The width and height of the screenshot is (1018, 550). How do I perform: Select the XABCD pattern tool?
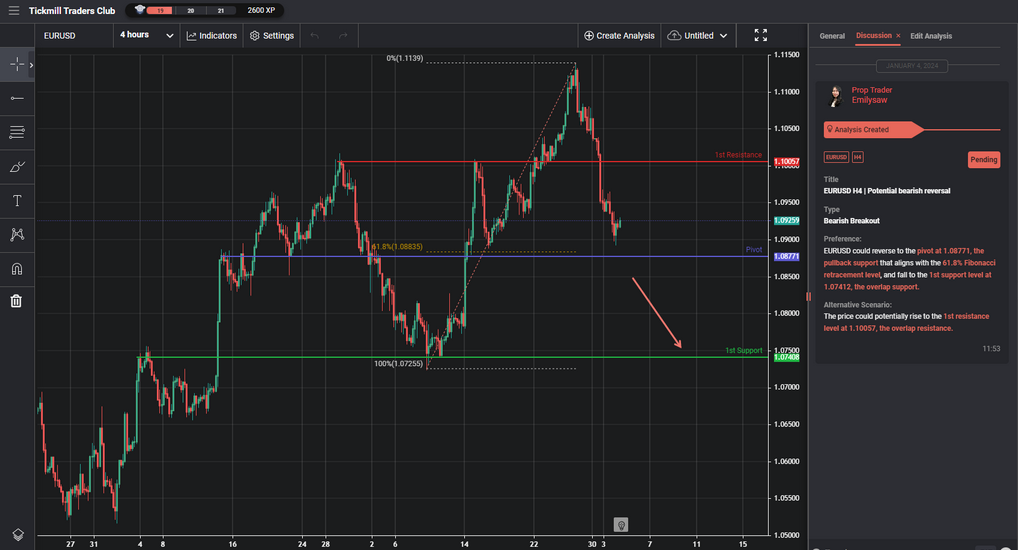click(17, 234)
